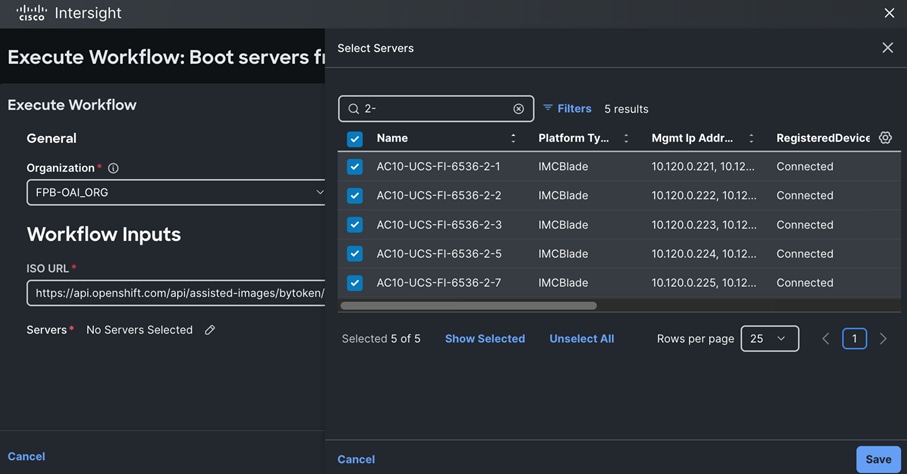Open the Rows per page dropdown

[x=770, y=339]
